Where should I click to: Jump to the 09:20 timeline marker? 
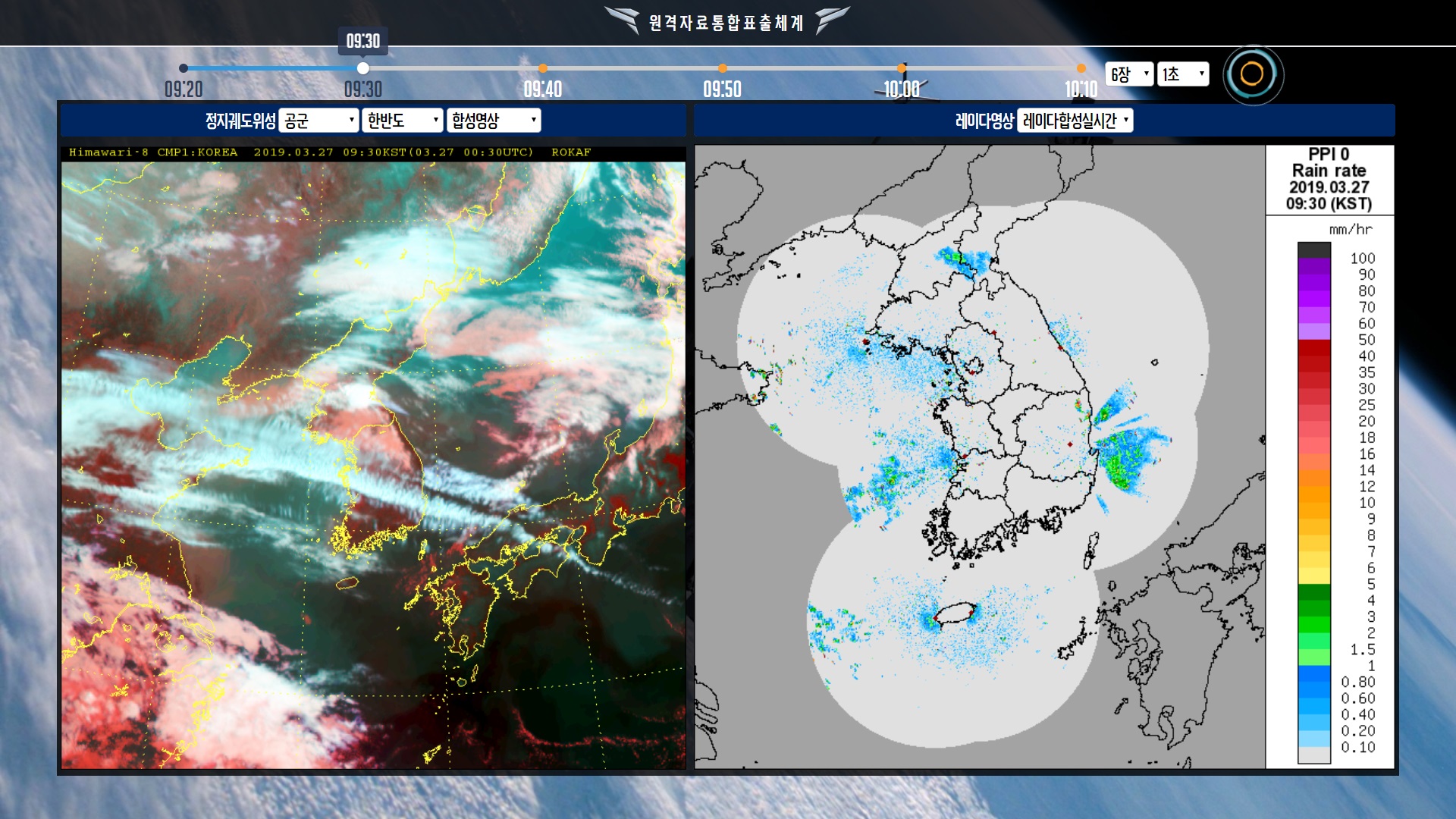tap(184, 68)
